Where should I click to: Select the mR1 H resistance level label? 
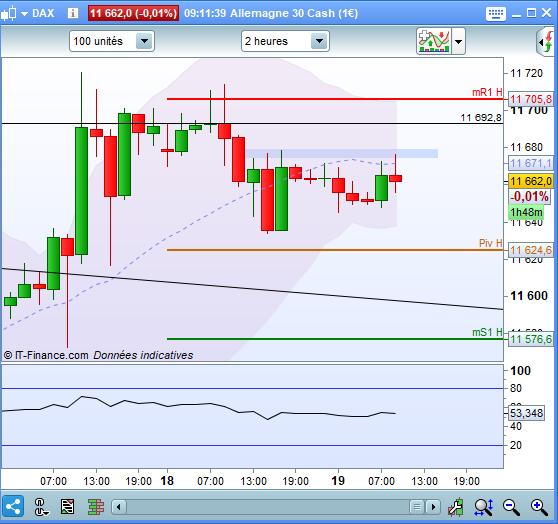(487, 93)
